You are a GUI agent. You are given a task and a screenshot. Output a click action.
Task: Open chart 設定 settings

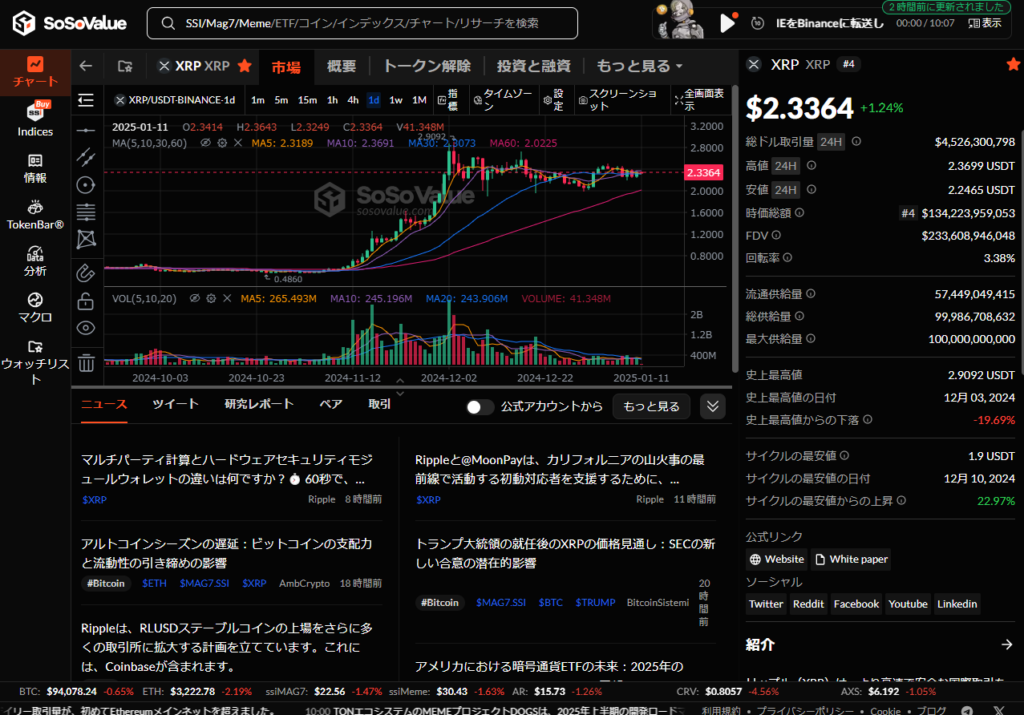pyautogui.click(x=553, y=100)
